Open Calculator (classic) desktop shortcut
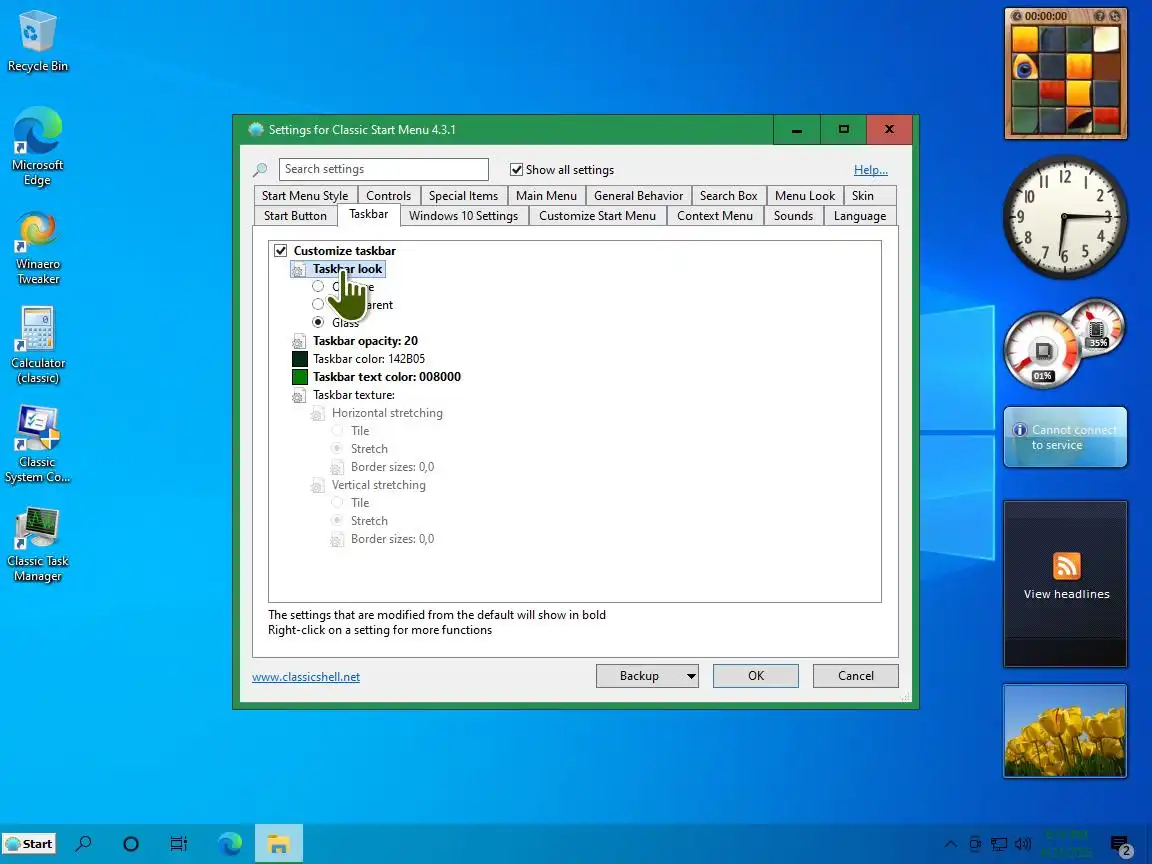This screenshot has height=864, width=1152. tap(37, 345)
